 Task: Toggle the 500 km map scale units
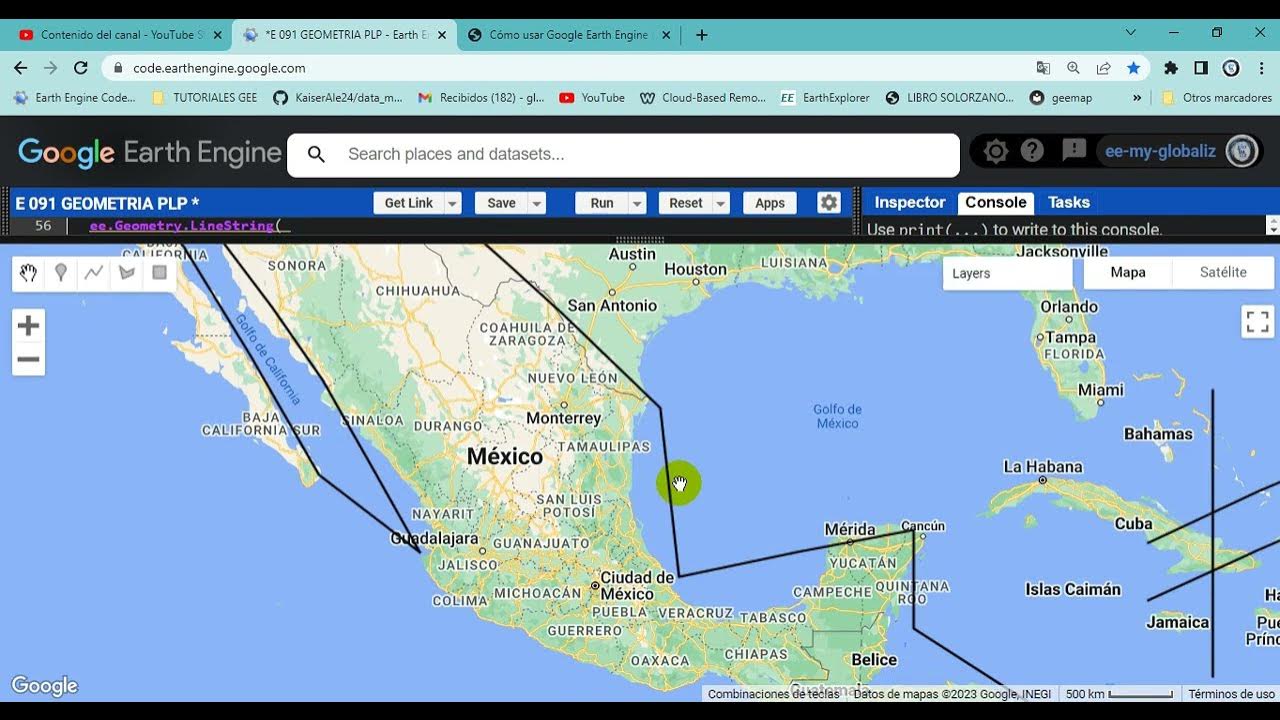pos(1120,694)
